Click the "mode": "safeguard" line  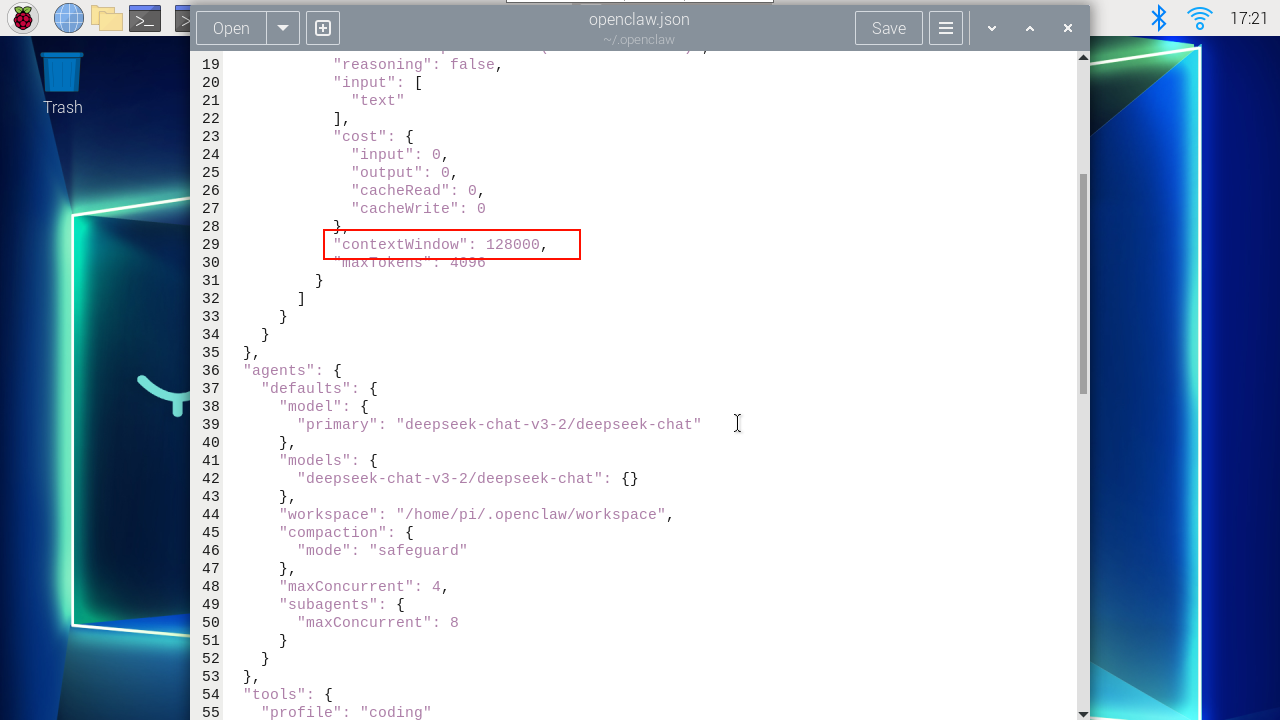pos(382,551)
